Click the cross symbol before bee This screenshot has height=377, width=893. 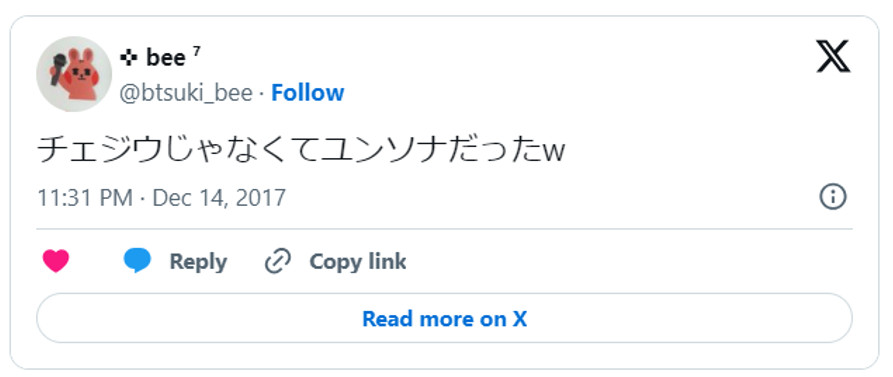pyautogui.click(x=129, y=58)
